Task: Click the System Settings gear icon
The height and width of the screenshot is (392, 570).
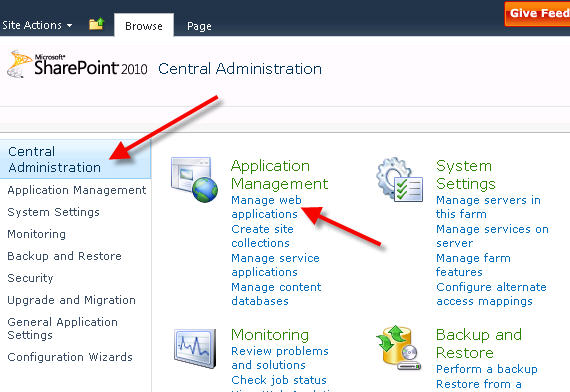Action: pyautogui.click(x=400, y=179)
